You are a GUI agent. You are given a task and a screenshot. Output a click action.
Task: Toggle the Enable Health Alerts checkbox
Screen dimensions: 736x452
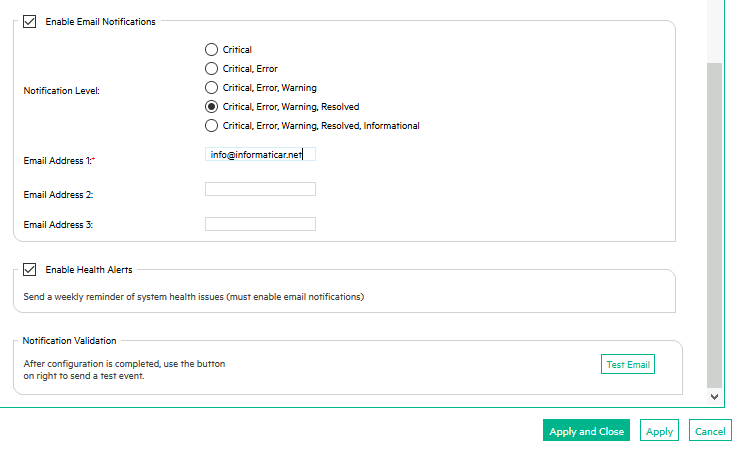tap(30, 269)
